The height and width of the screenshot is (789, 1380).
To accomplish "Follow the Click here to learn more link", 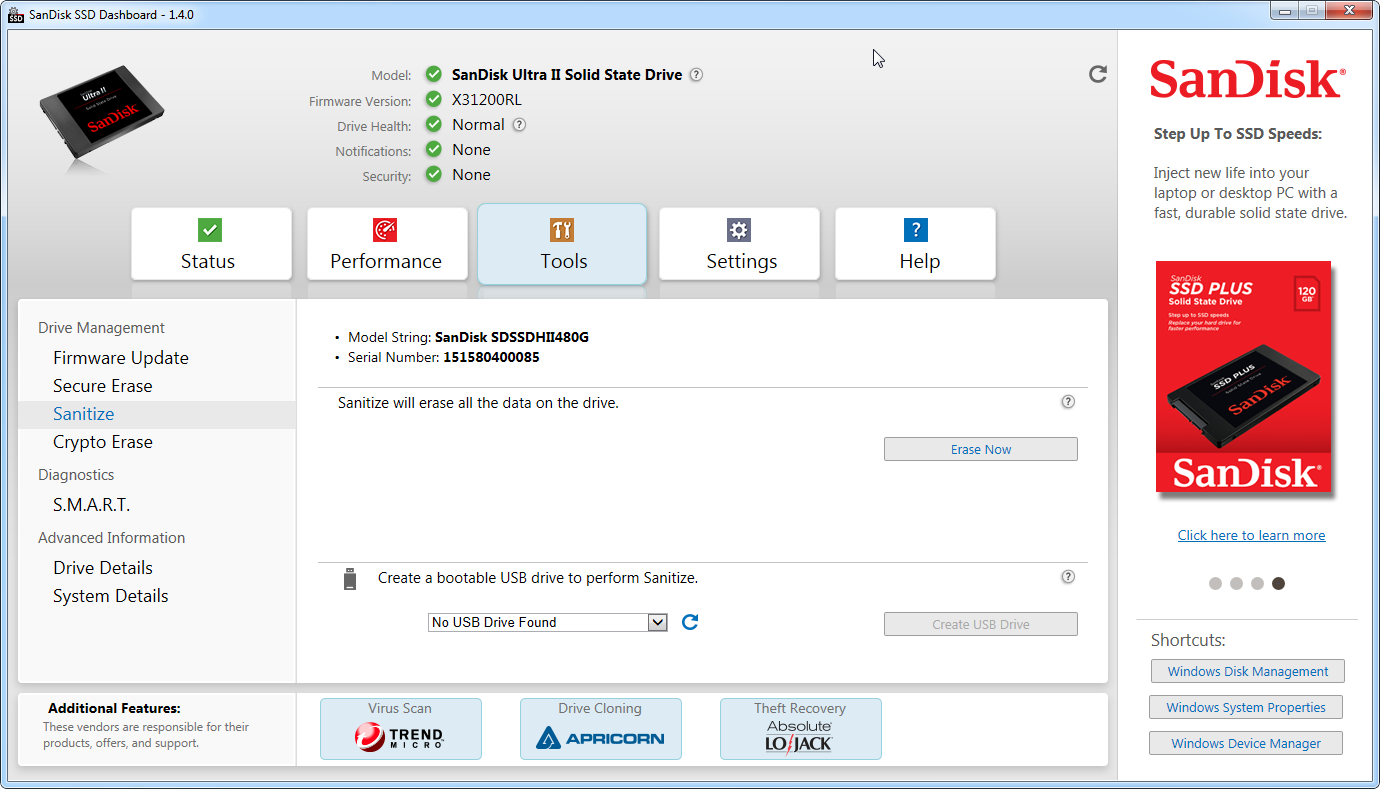I will 1251,535.
